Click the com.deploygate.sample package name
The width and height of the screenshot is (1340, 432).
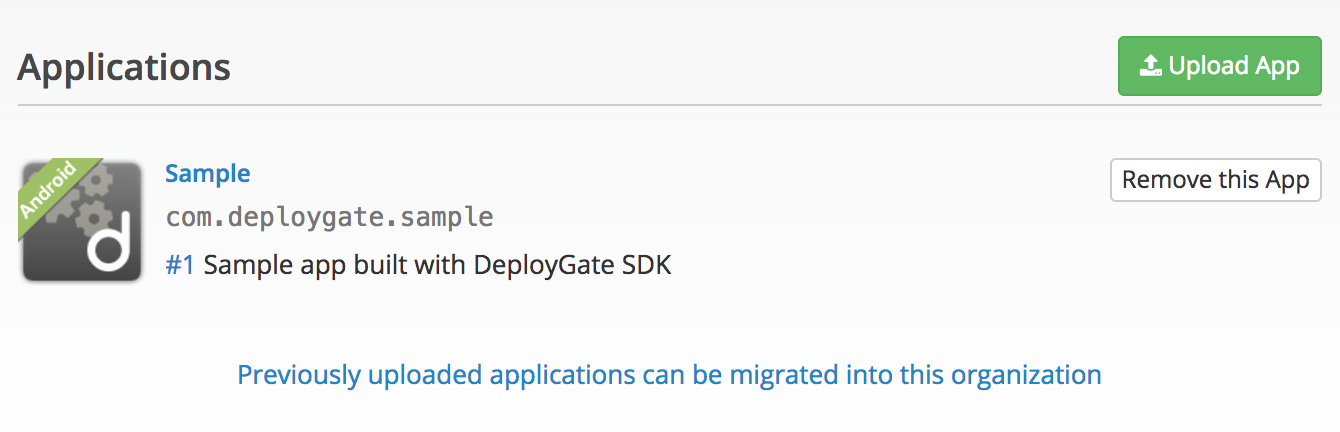click(x=329, y=217)
